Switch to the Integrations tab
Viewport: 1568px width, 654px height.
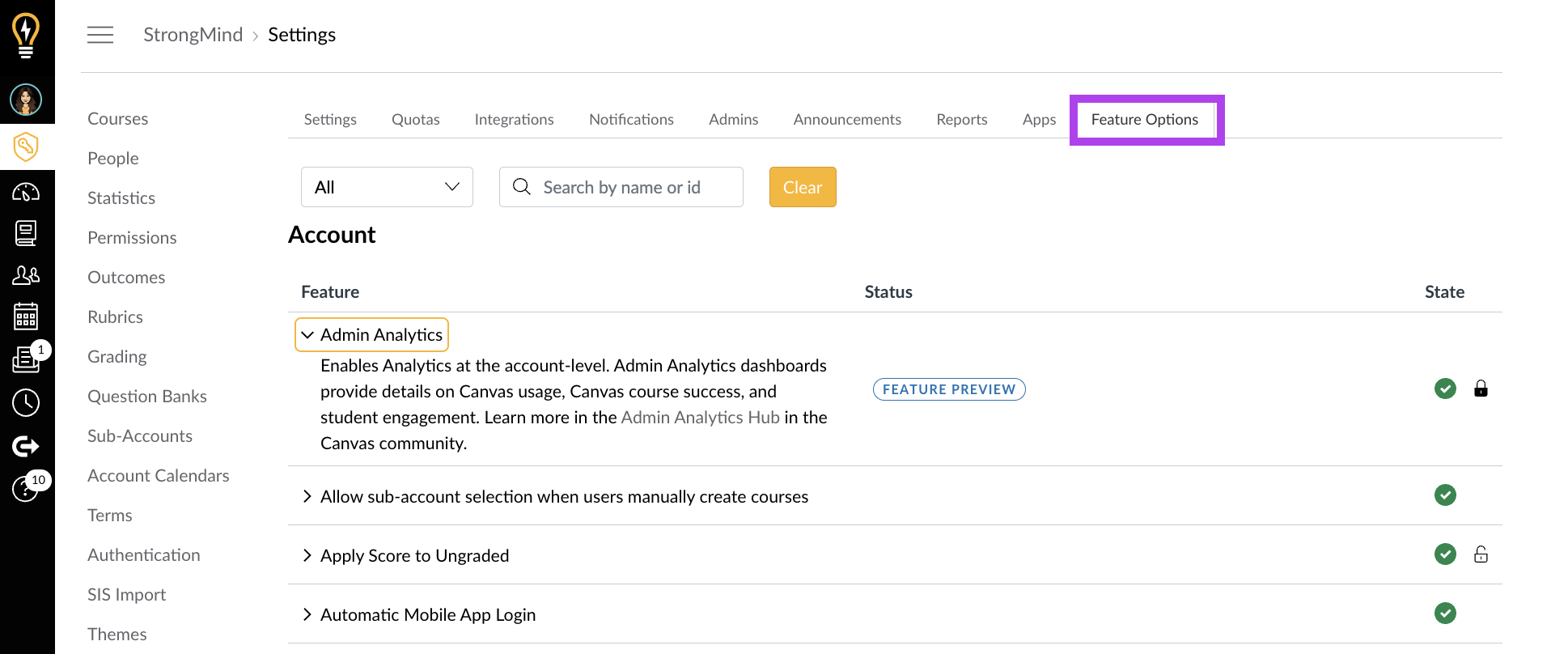pos(515,119)
